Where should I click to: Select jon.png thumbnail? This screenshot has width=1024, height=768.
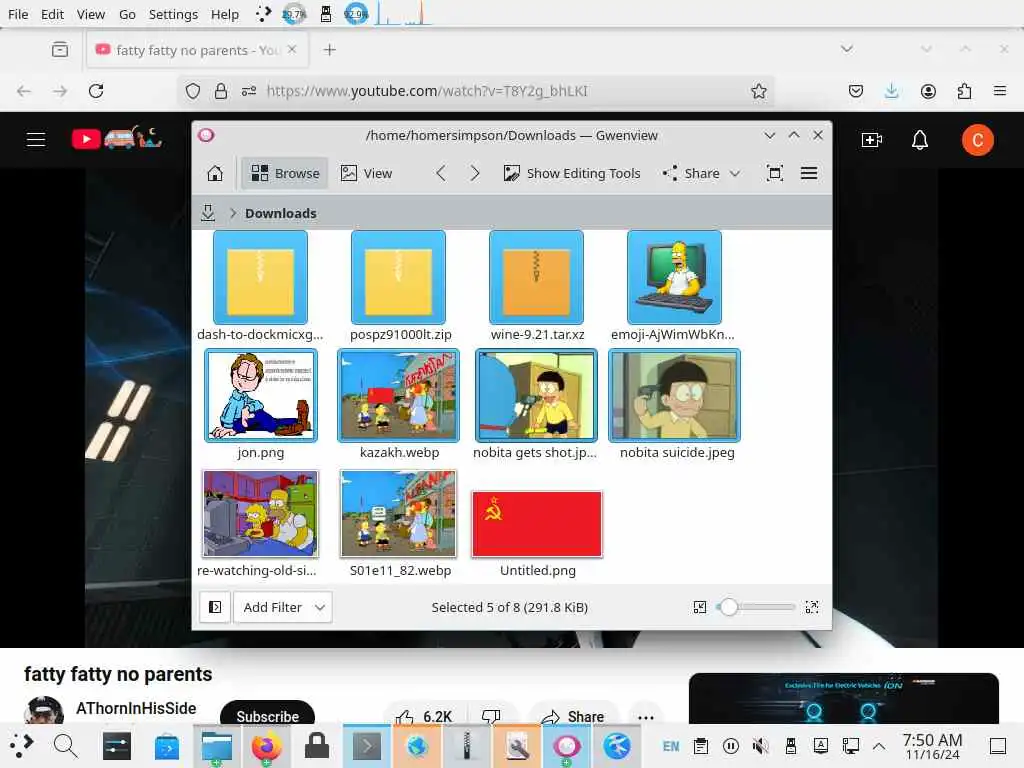point(261,395)
